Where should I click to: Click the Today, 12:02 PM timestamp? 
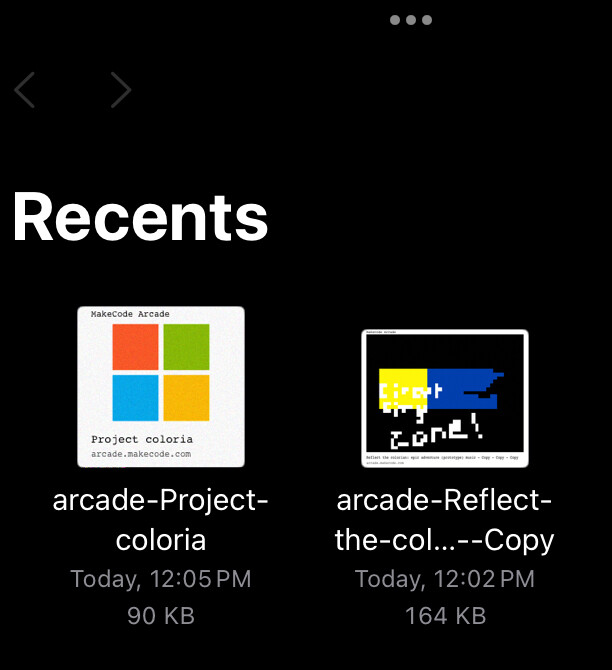[445, 579]
